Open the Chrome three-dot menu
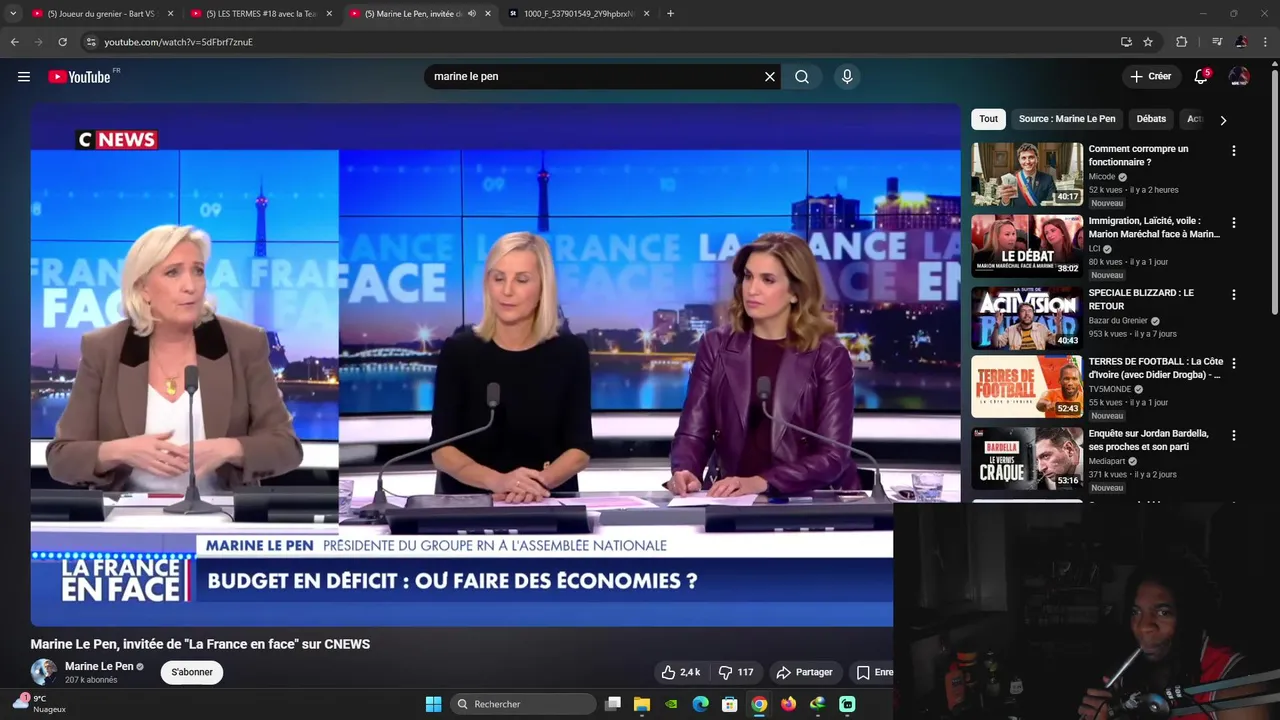 click(1266, 42)
